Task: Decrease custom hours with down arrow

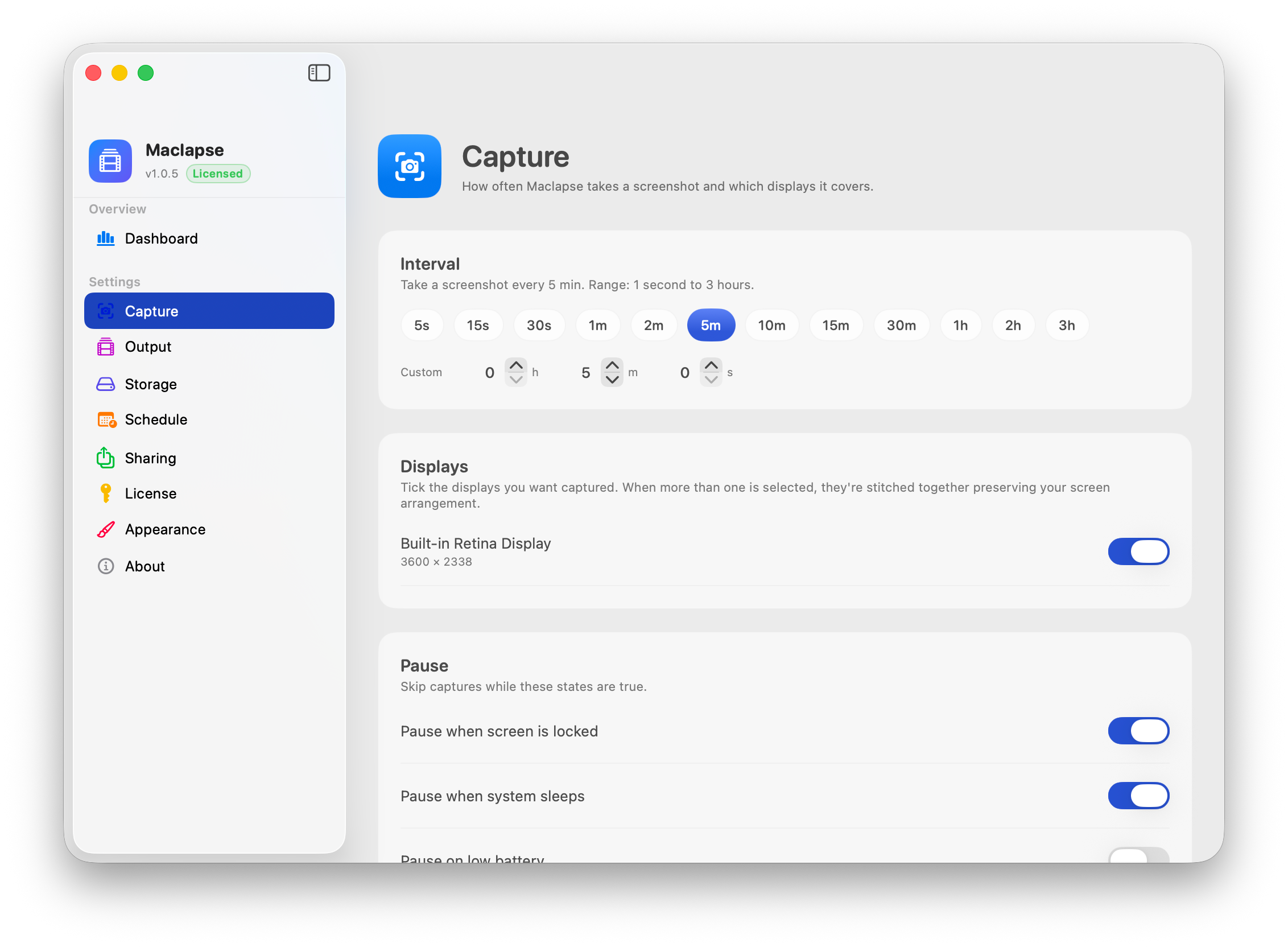Action: (x=516, y=380)
